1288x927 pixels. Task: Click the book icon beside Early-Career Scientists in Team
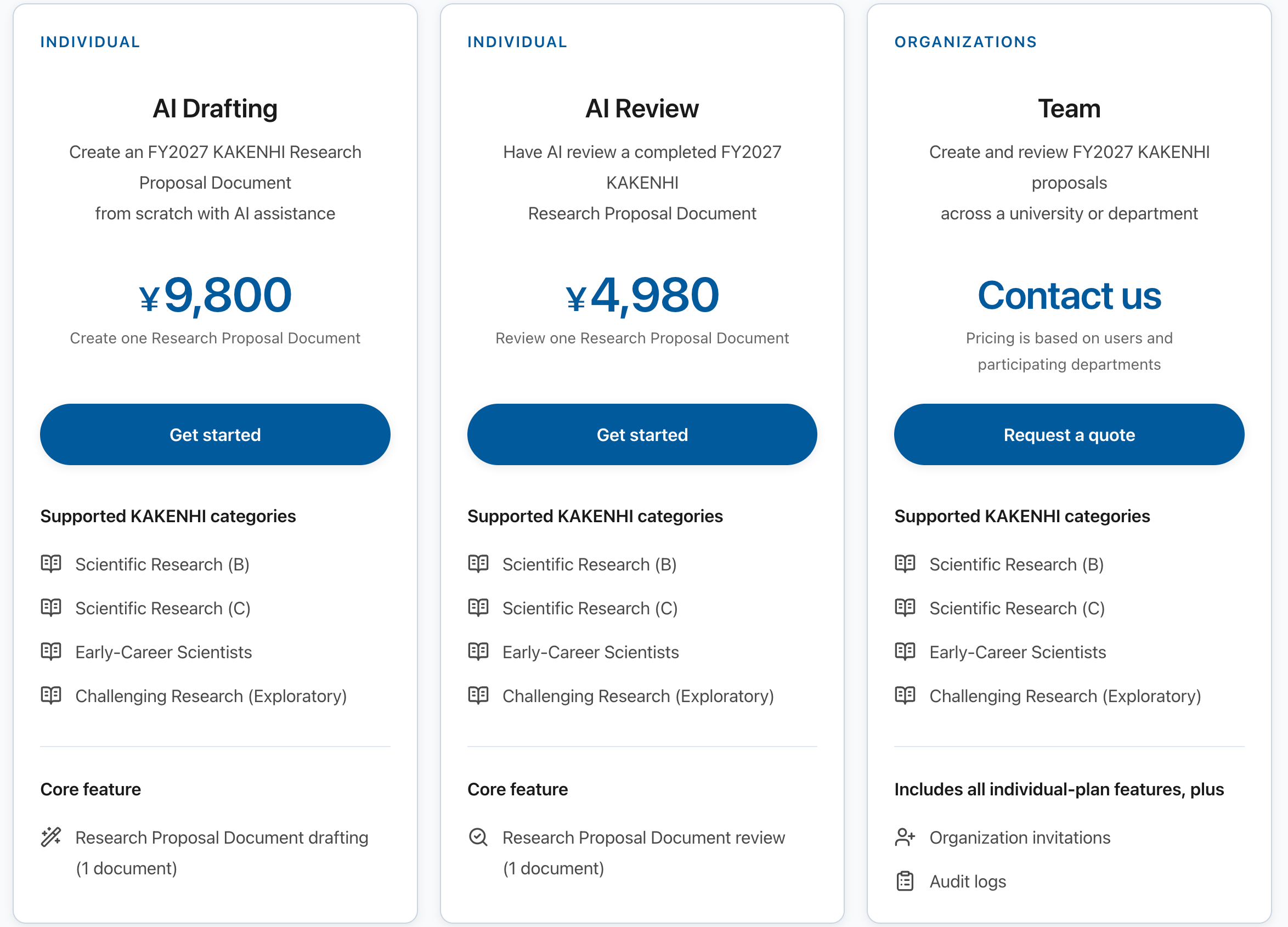tap(905, 651)
